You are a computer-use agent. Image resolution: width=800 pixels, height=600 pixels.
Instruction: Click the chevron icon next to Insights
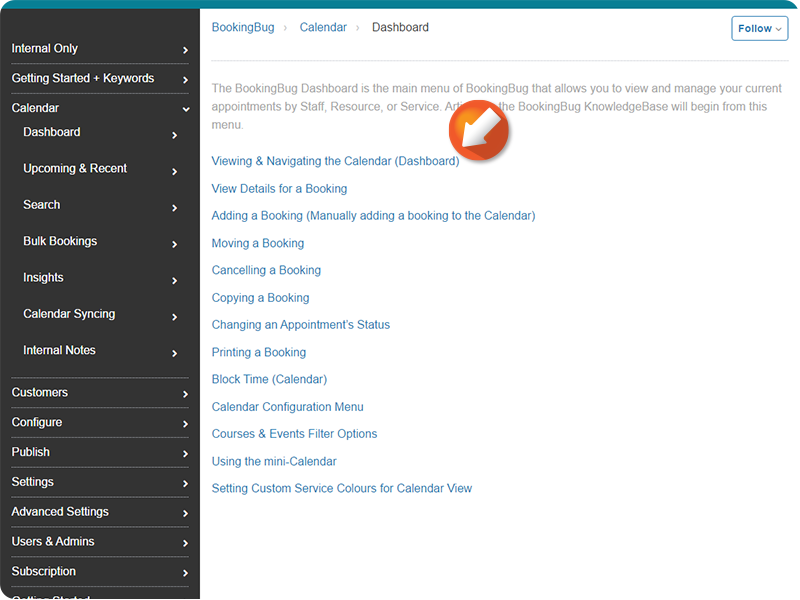click(x=175, y=281)
